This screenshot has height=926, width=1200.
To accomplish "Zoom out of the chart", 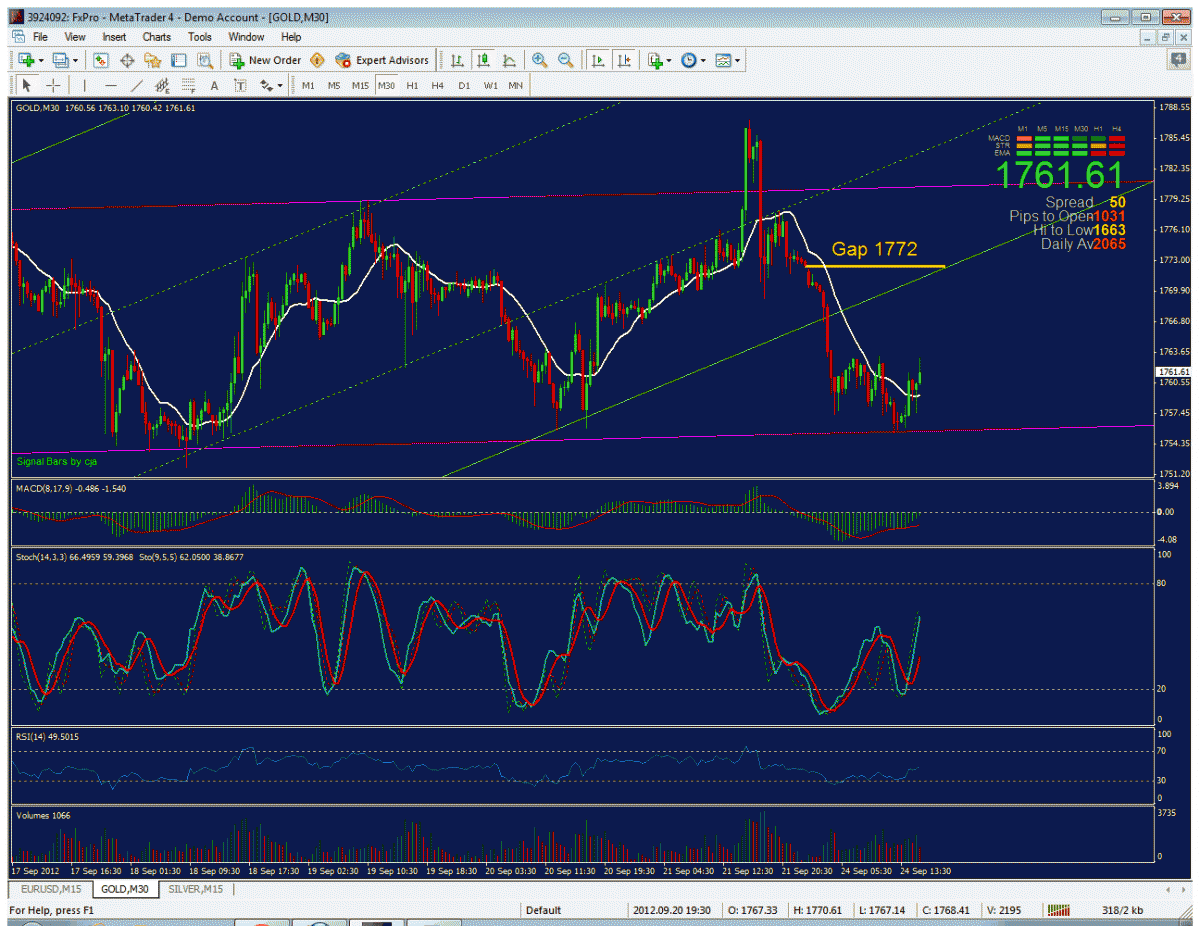I will tap(566, 60).
